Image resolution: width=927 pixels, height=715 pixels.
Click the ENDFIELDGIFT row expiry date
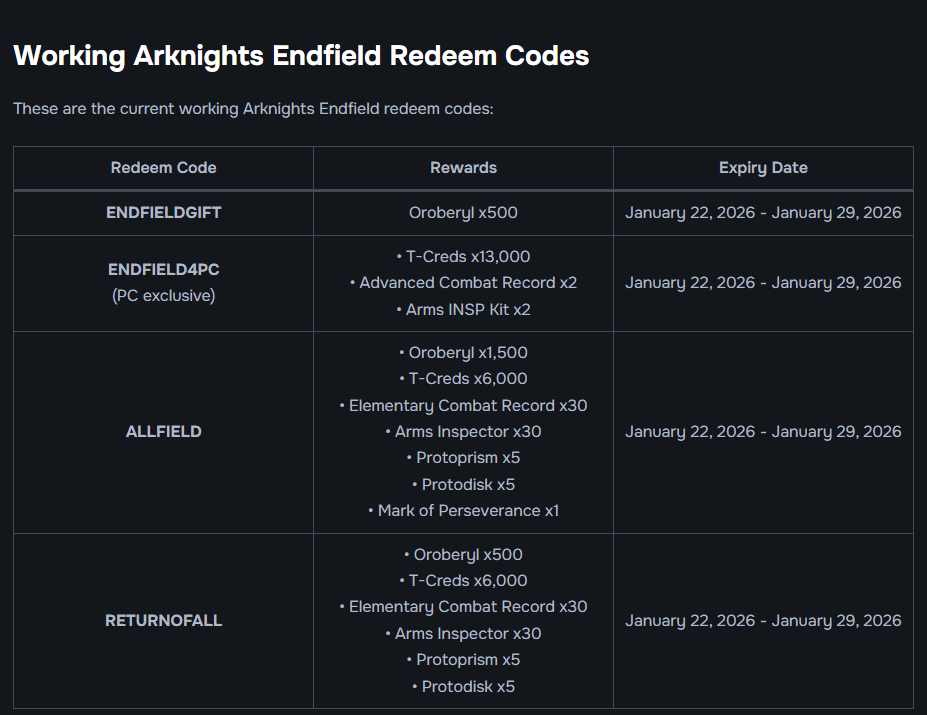click(763, 213)
